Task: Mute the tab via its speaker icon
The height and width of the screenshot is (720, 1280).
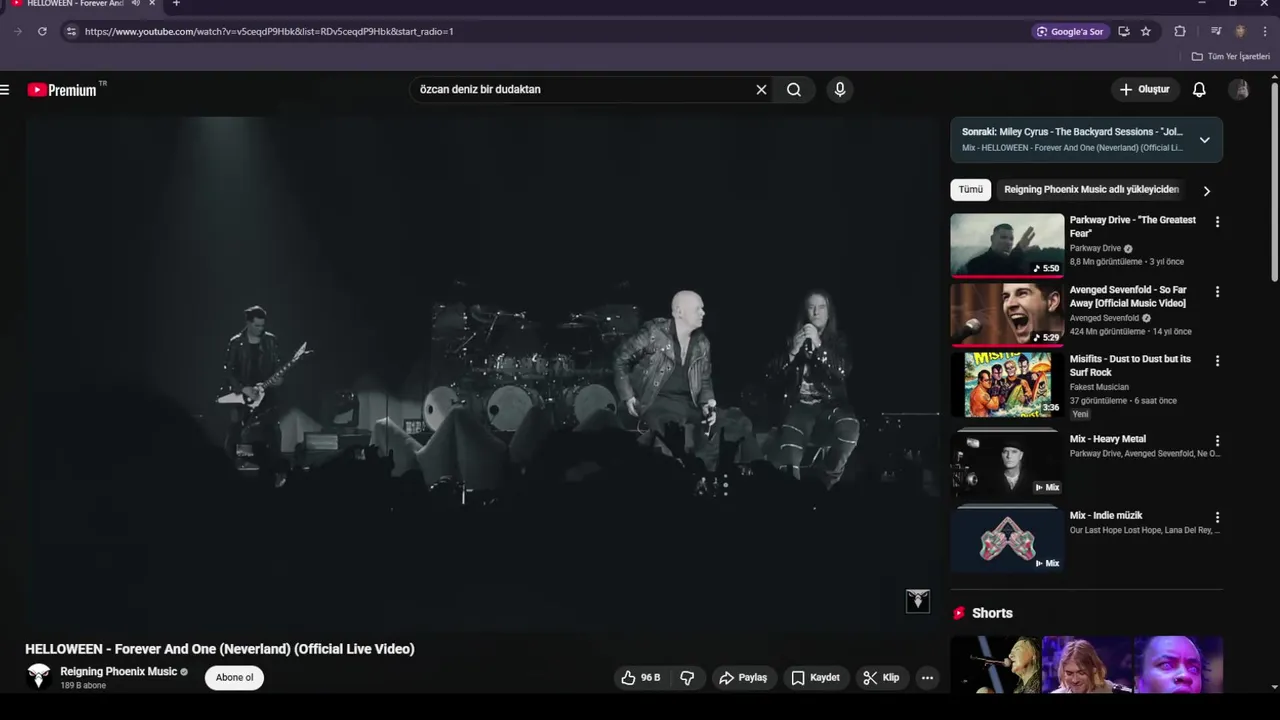Action: 135,3
